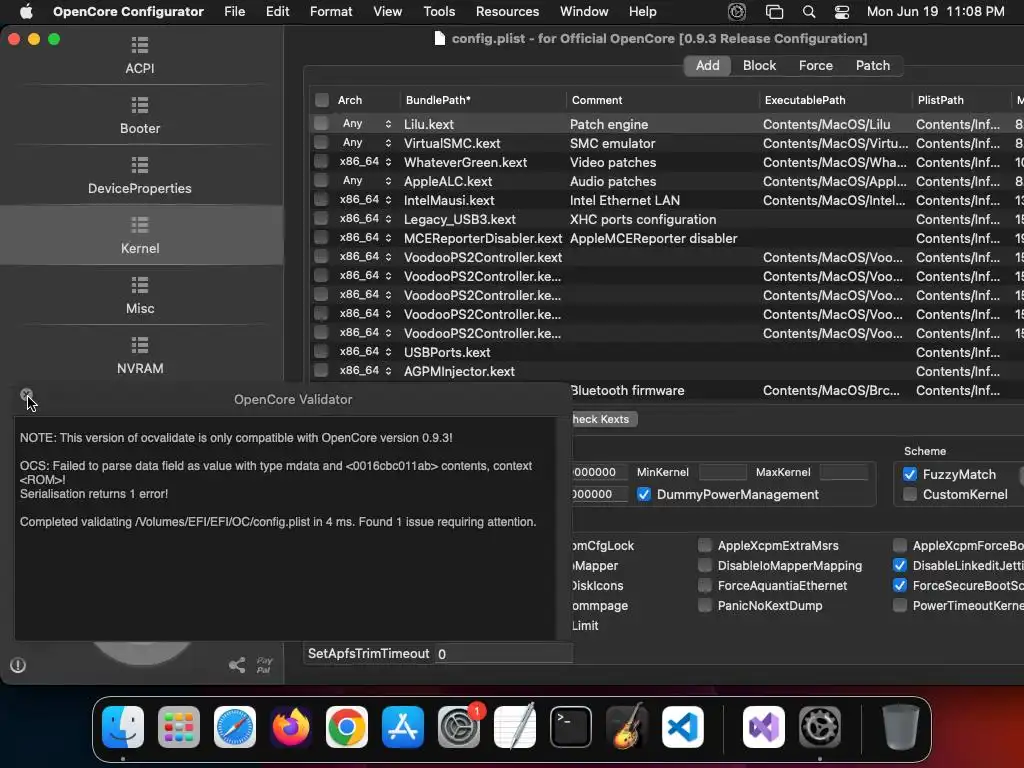Launch Firefox from the Dock
This screenshot has height=768, width=1024.
point(291,727)
